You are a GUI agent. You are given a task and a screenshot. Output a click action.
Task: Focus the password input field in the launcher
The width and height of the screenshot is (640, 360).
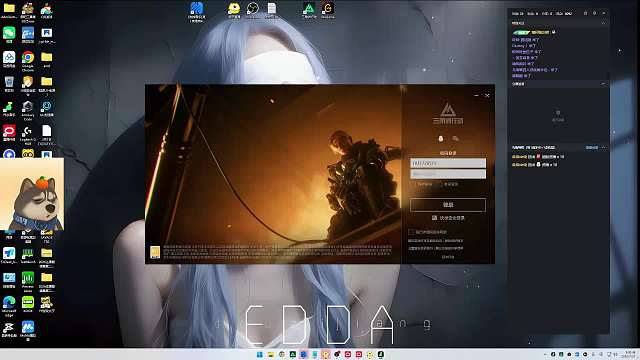tap(448, 174)
